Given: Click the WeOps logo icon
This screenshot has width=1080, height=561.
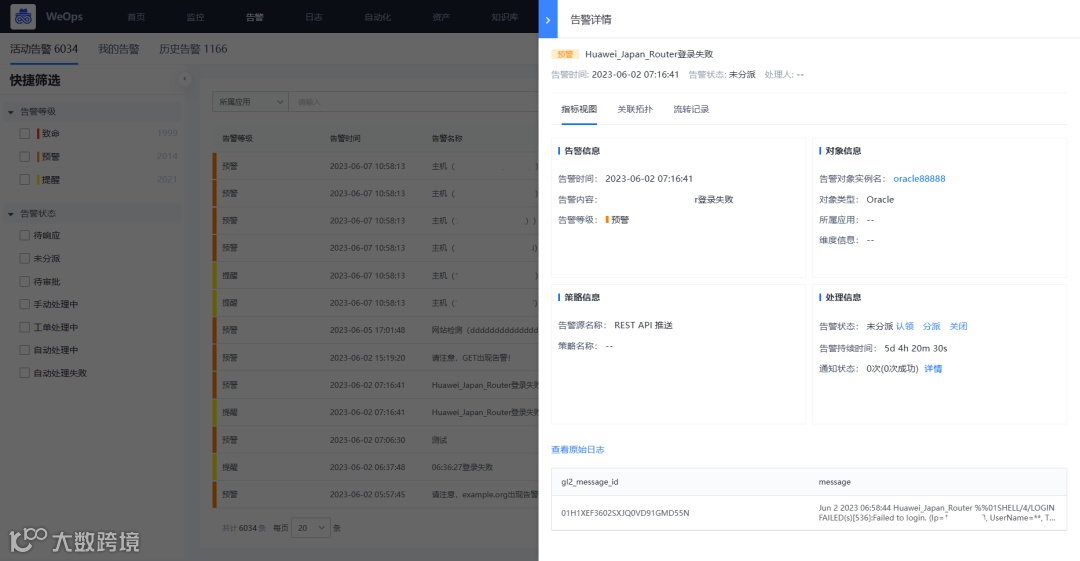Looking at the screenshot, I should 23,17.
